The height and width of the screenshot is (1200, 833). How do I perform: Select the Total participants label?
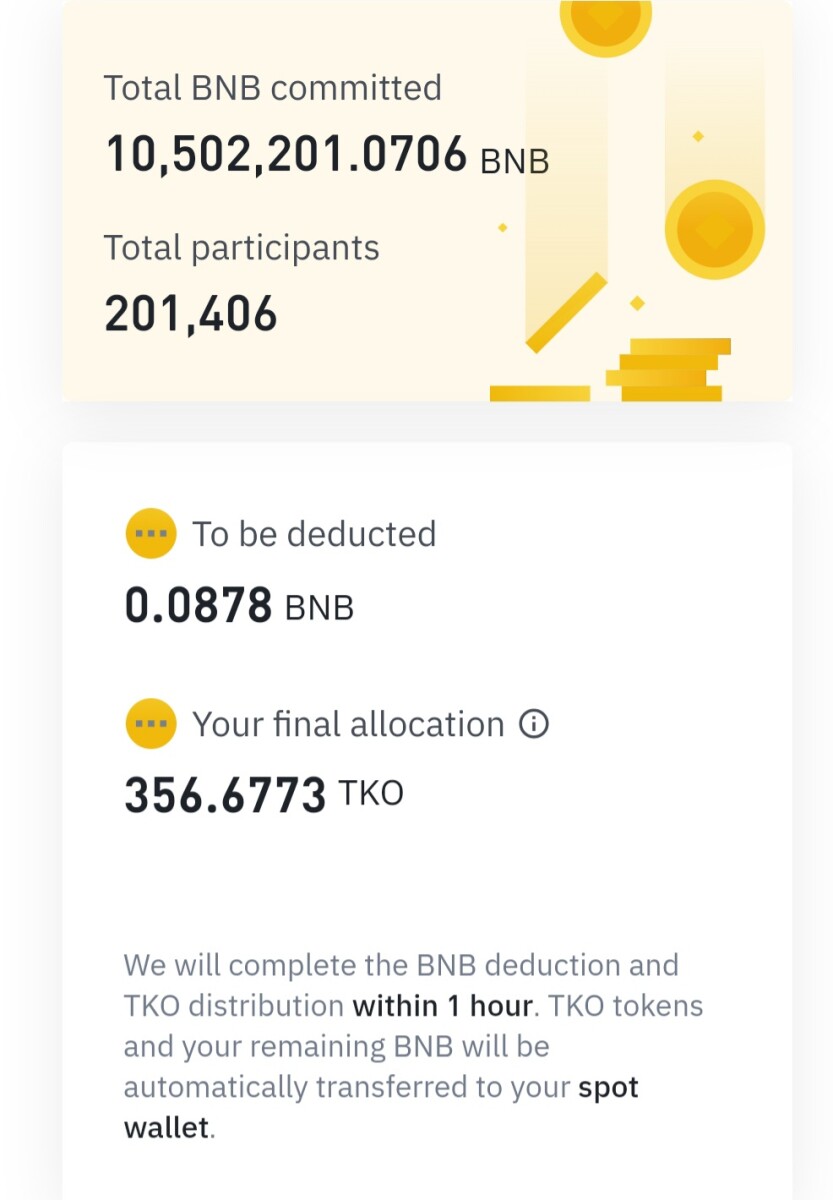tap(242, 248)
